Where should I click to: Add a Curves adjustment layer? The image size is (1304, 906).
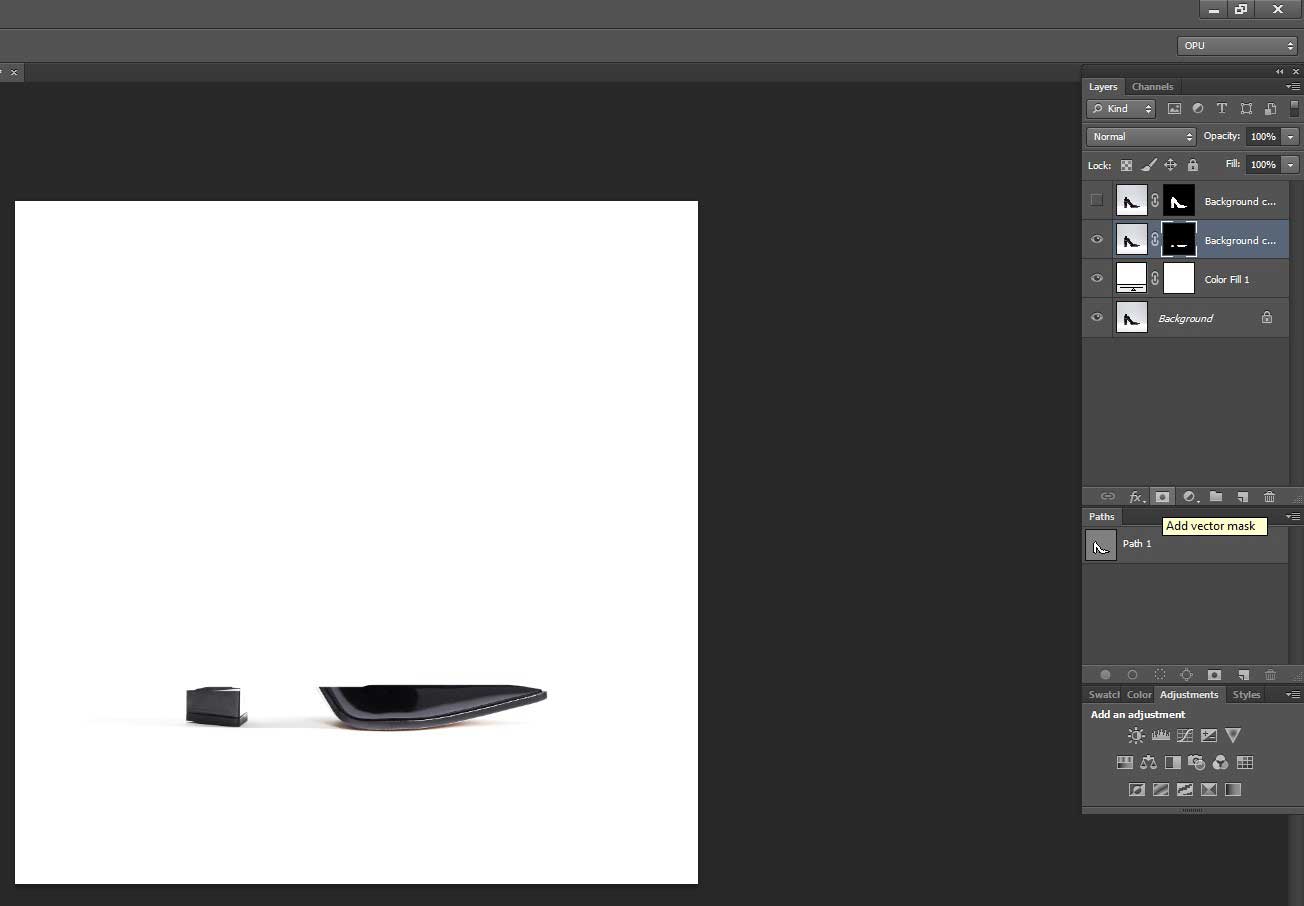coord(1184,735)
